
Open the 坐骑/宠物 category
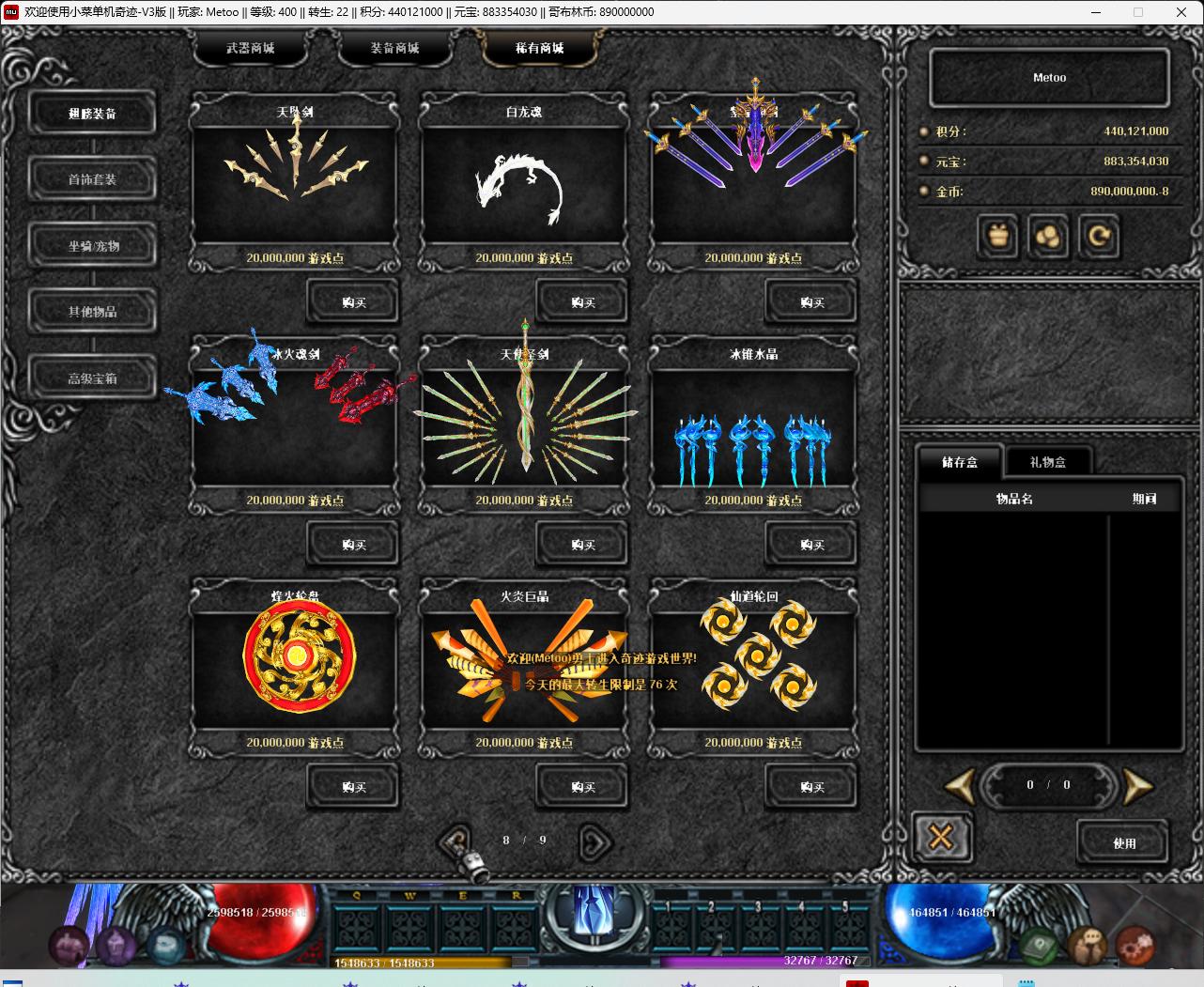[x=92, y=246]
